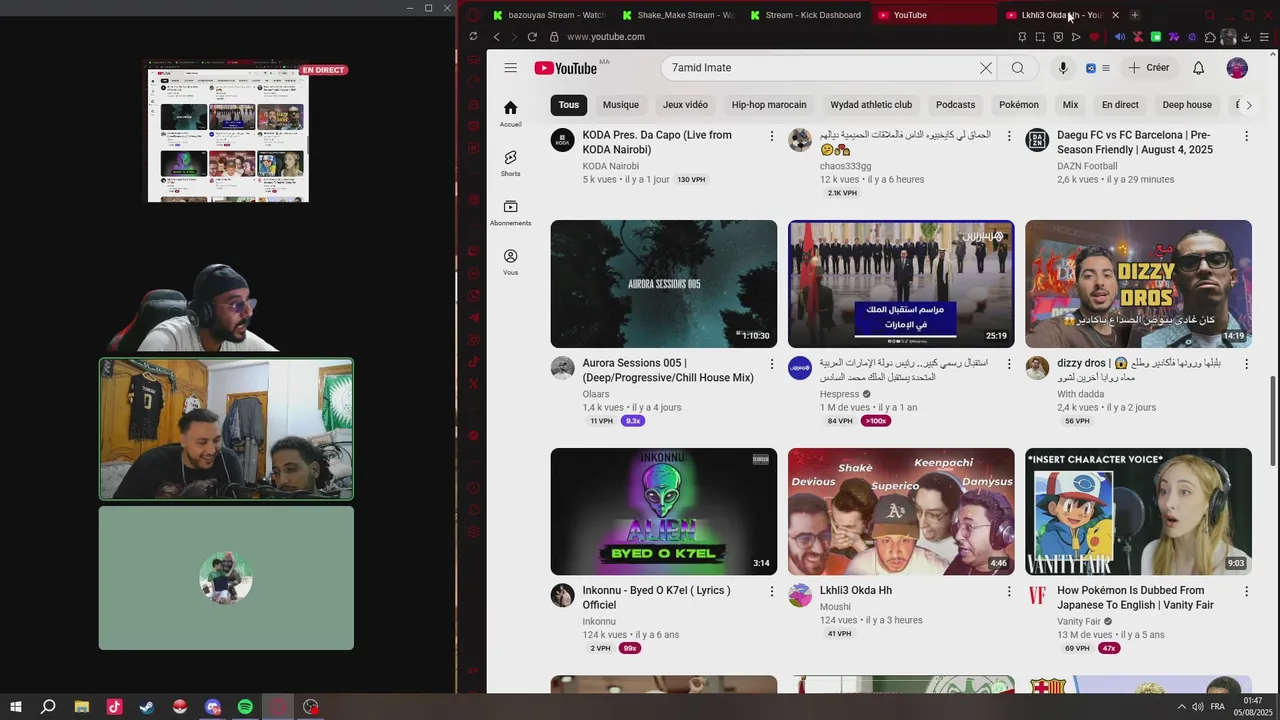The height and width of the screenshot is (720, 1280).
Task: Open browser extensions puzzle icon
Action: coord(1210,37)
